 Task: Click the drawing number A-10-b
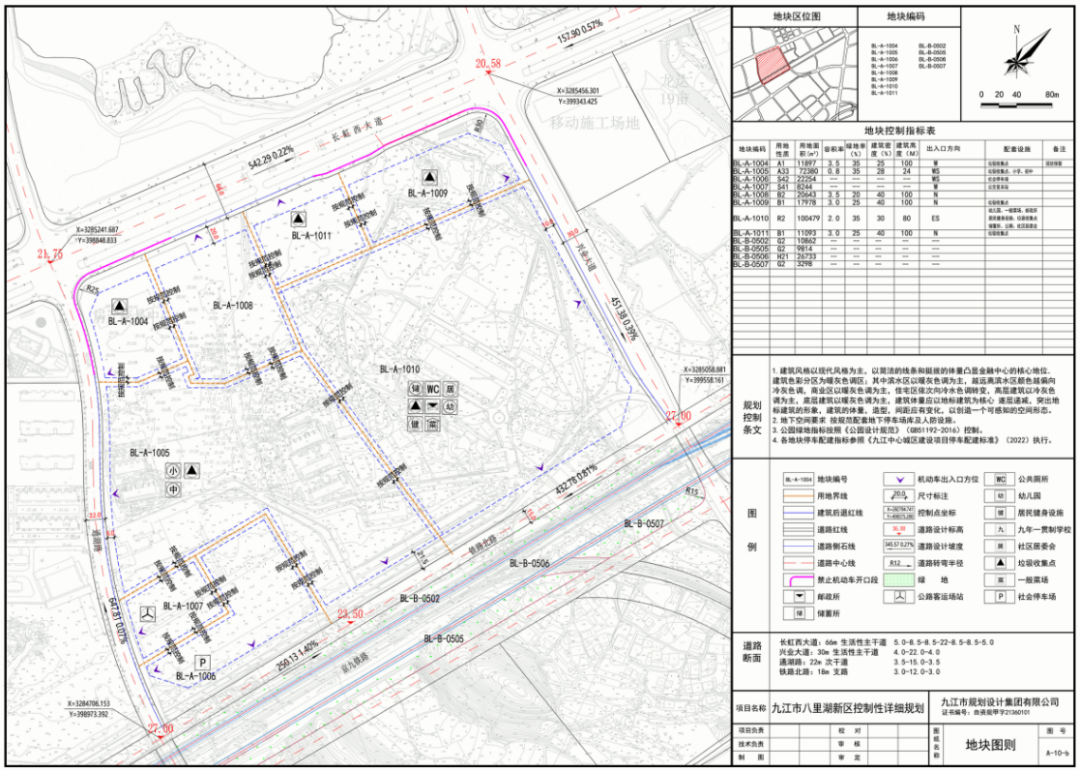point(1059,754)
